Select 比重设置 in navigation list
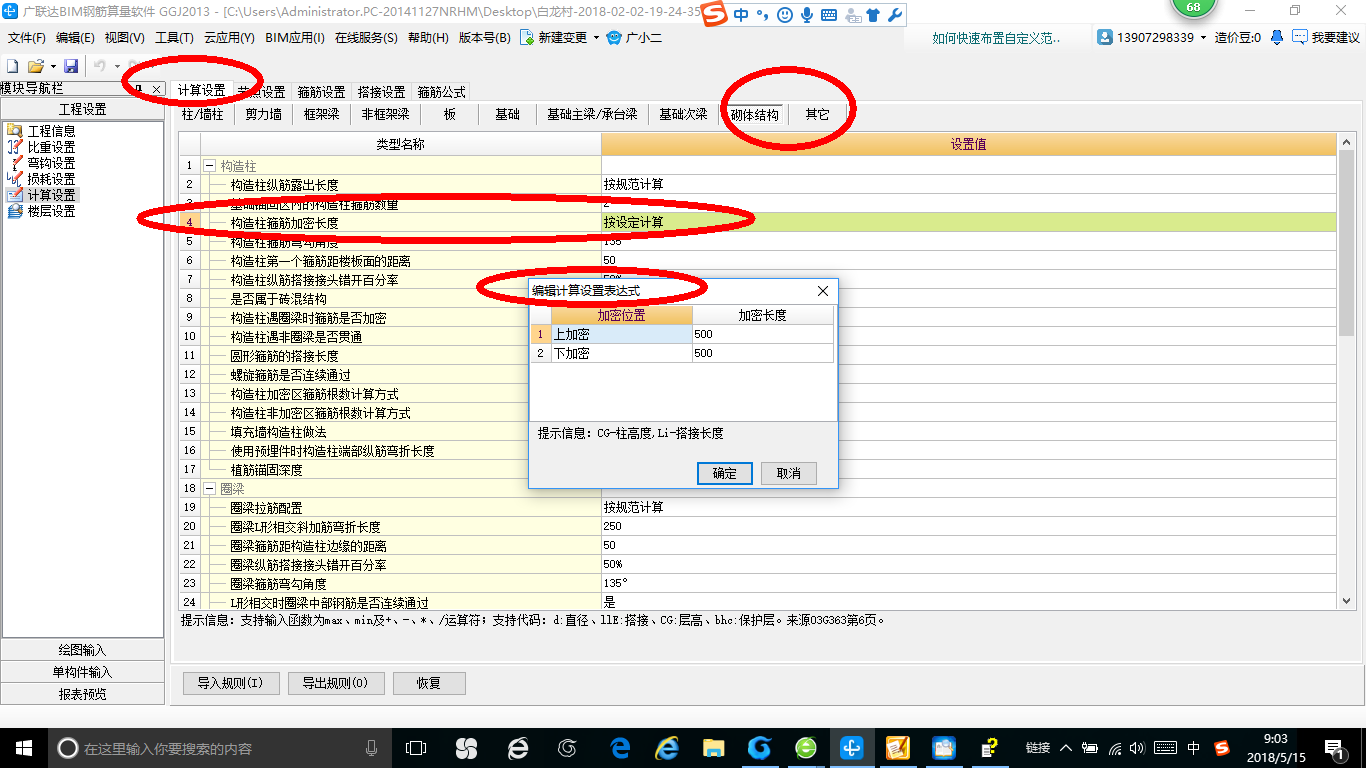This screenshot has height=768, width=1366. [x=51, y=147]
